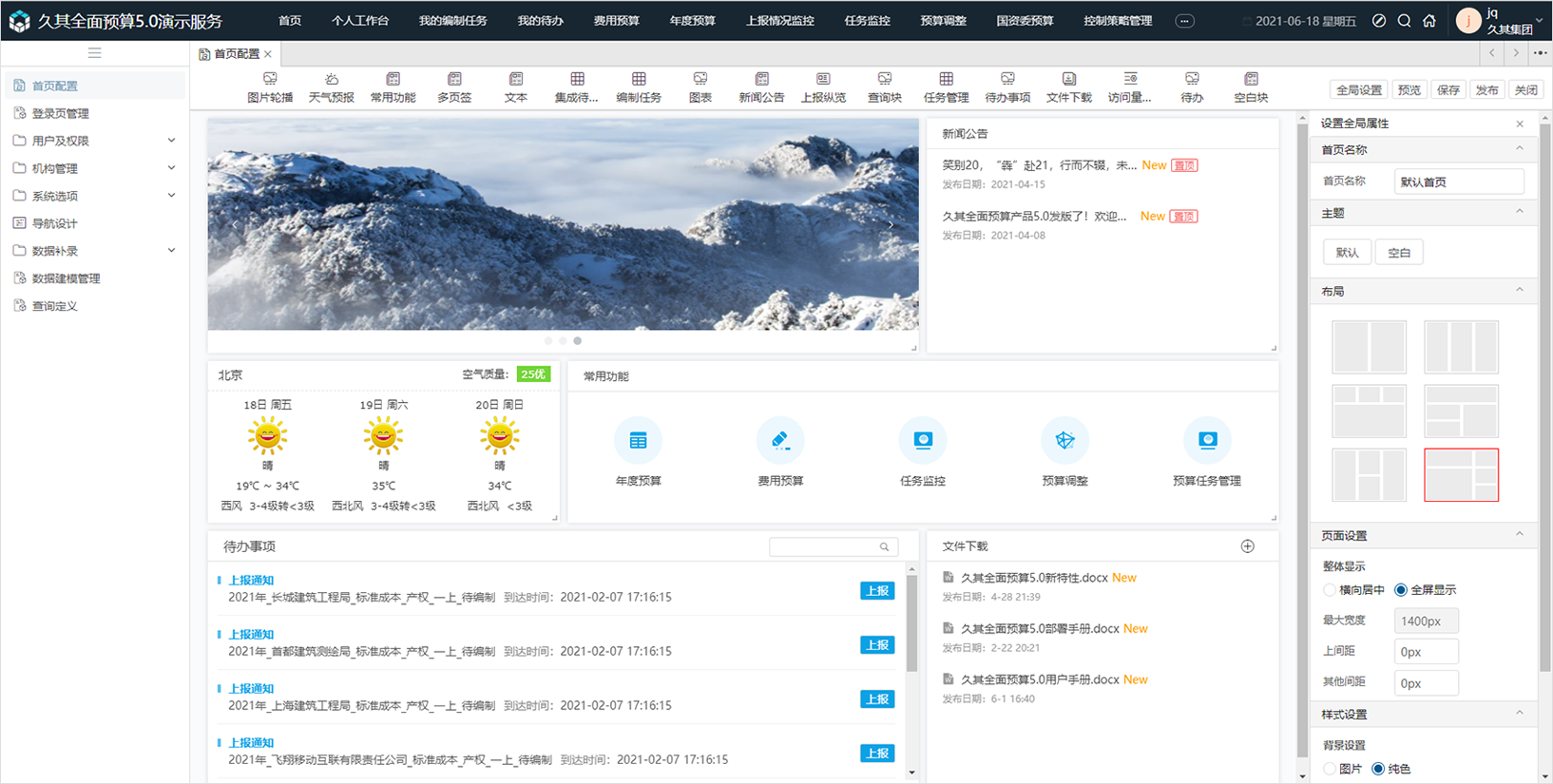The height and width of the screenshot is (784, 1553).
Task: Open 预算调整 in the top menu
Action: 943,21
